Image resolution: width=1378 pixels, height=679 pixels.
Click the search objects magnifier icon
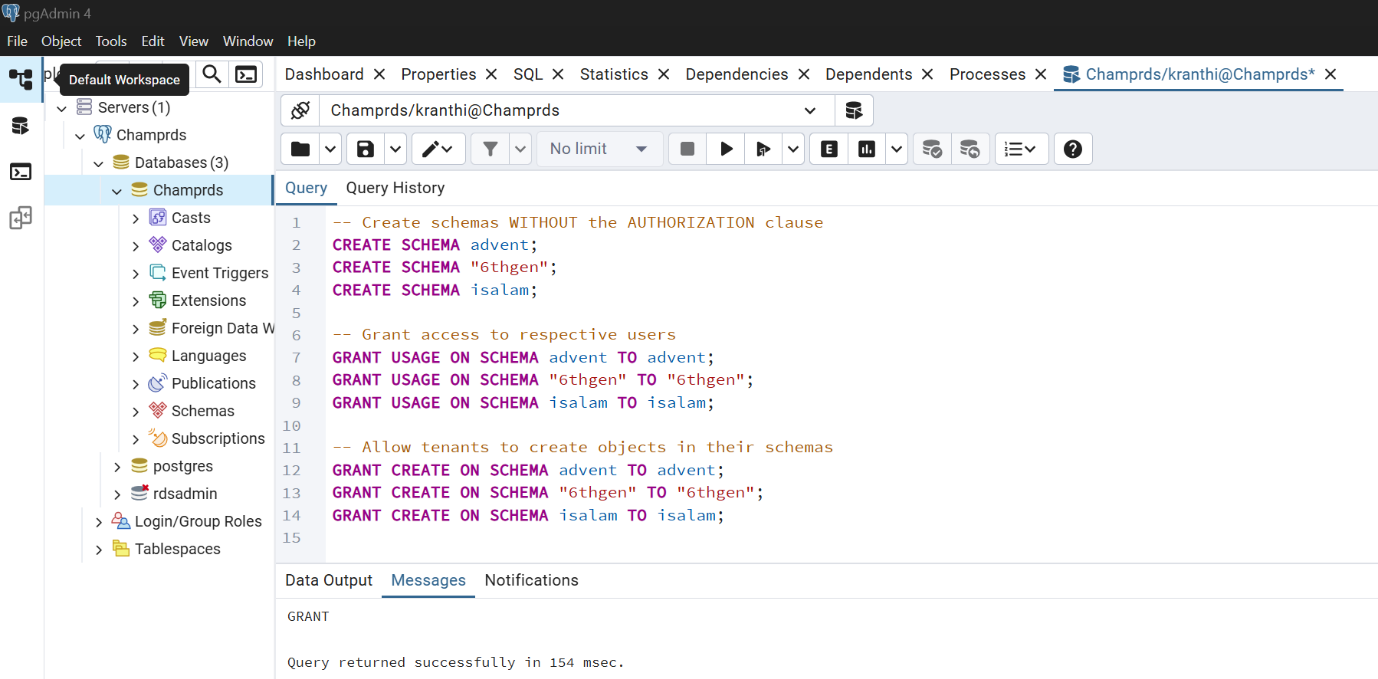212,74
